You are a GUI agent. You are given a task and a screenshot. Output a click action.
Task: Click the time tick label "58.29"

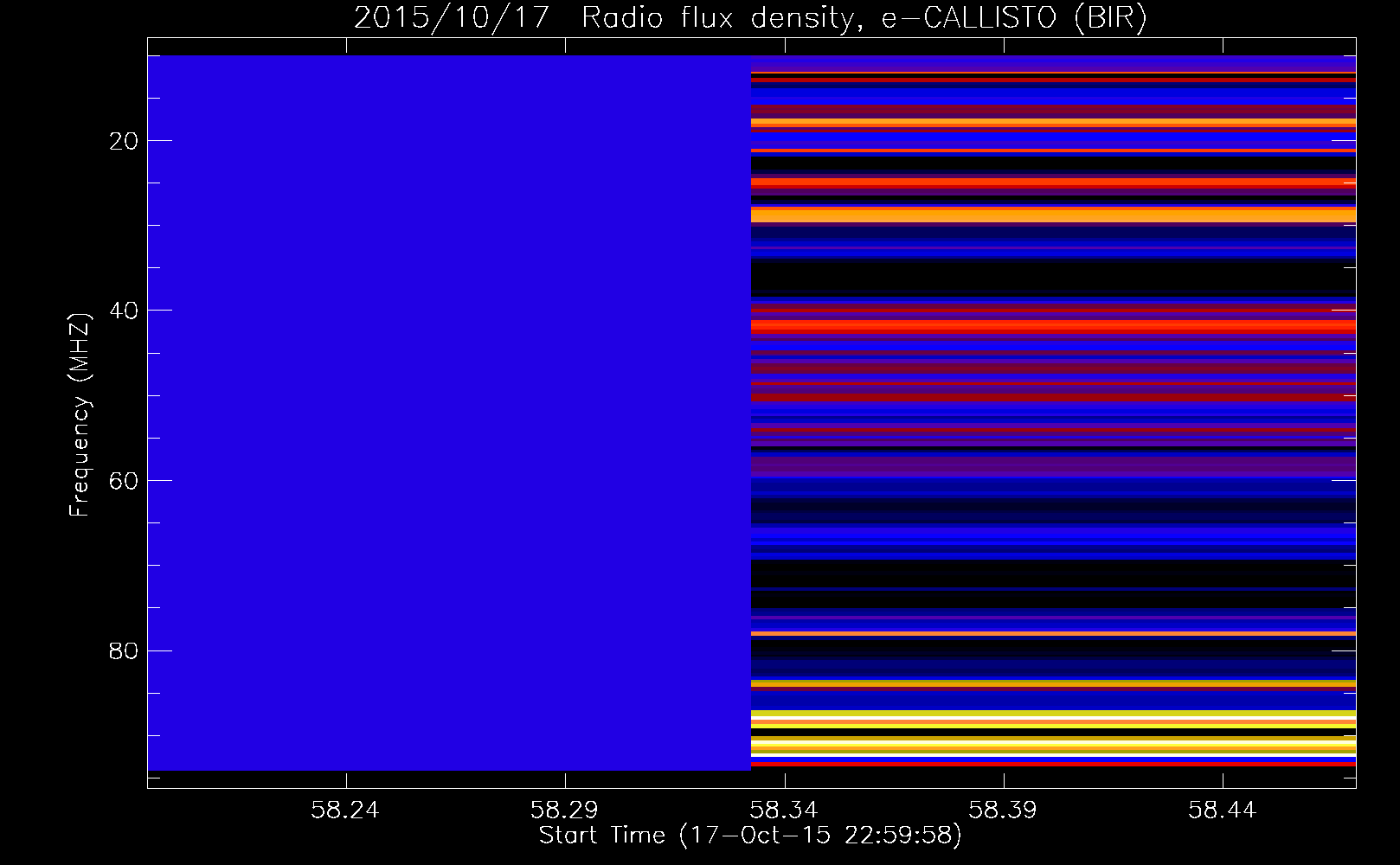[x=564, y=810]
